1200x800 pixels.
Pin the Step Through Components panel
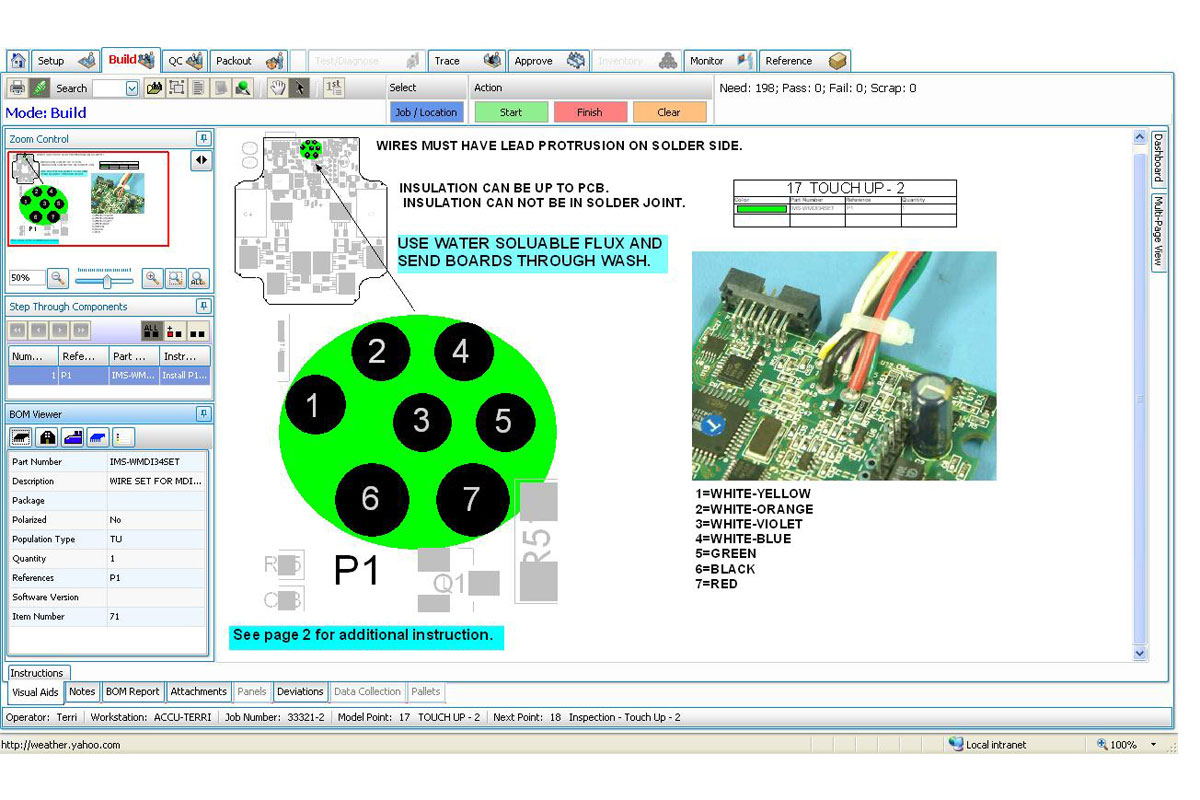pos(203,307)
